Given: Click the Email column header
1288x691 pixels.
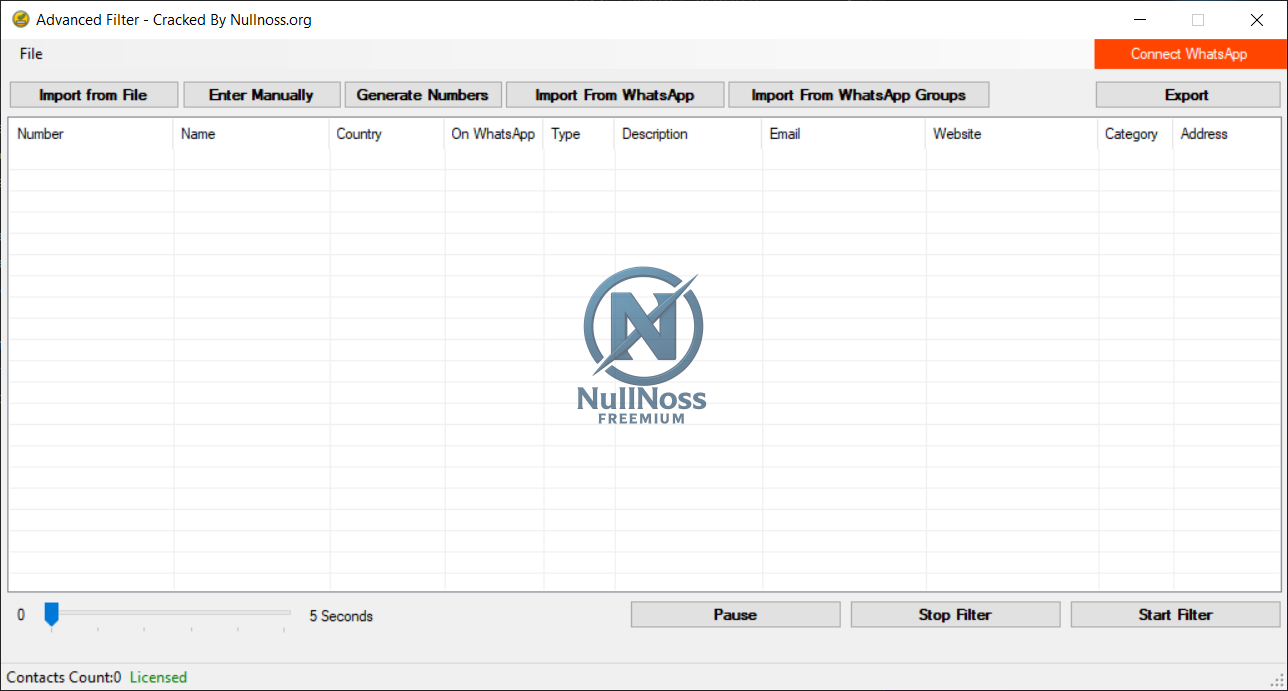Looking at the screenshot, I should pyautogui.click(x=844, y=134).
